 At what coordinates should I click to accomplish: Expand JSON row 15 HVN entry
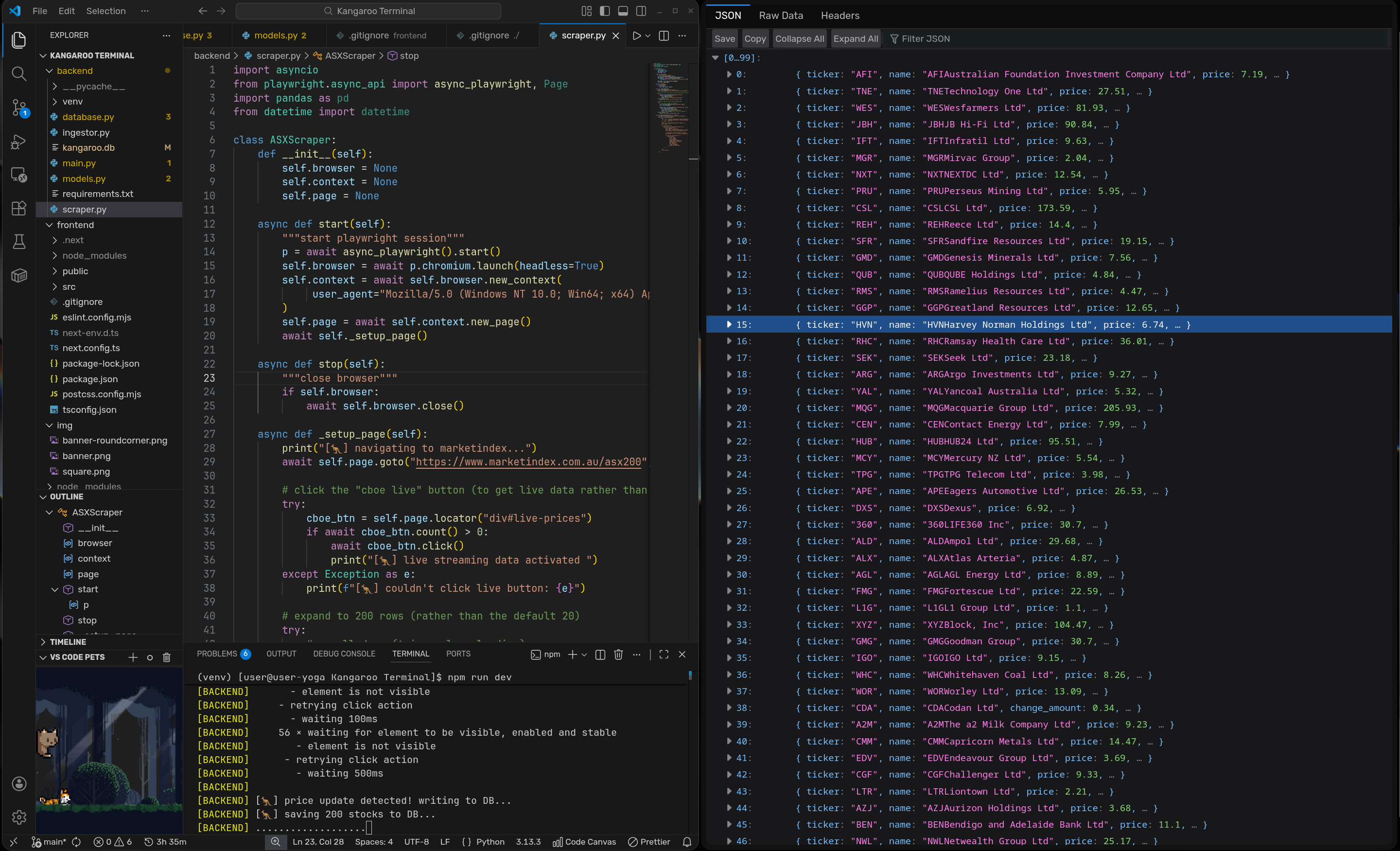click(x=729, y=325)
